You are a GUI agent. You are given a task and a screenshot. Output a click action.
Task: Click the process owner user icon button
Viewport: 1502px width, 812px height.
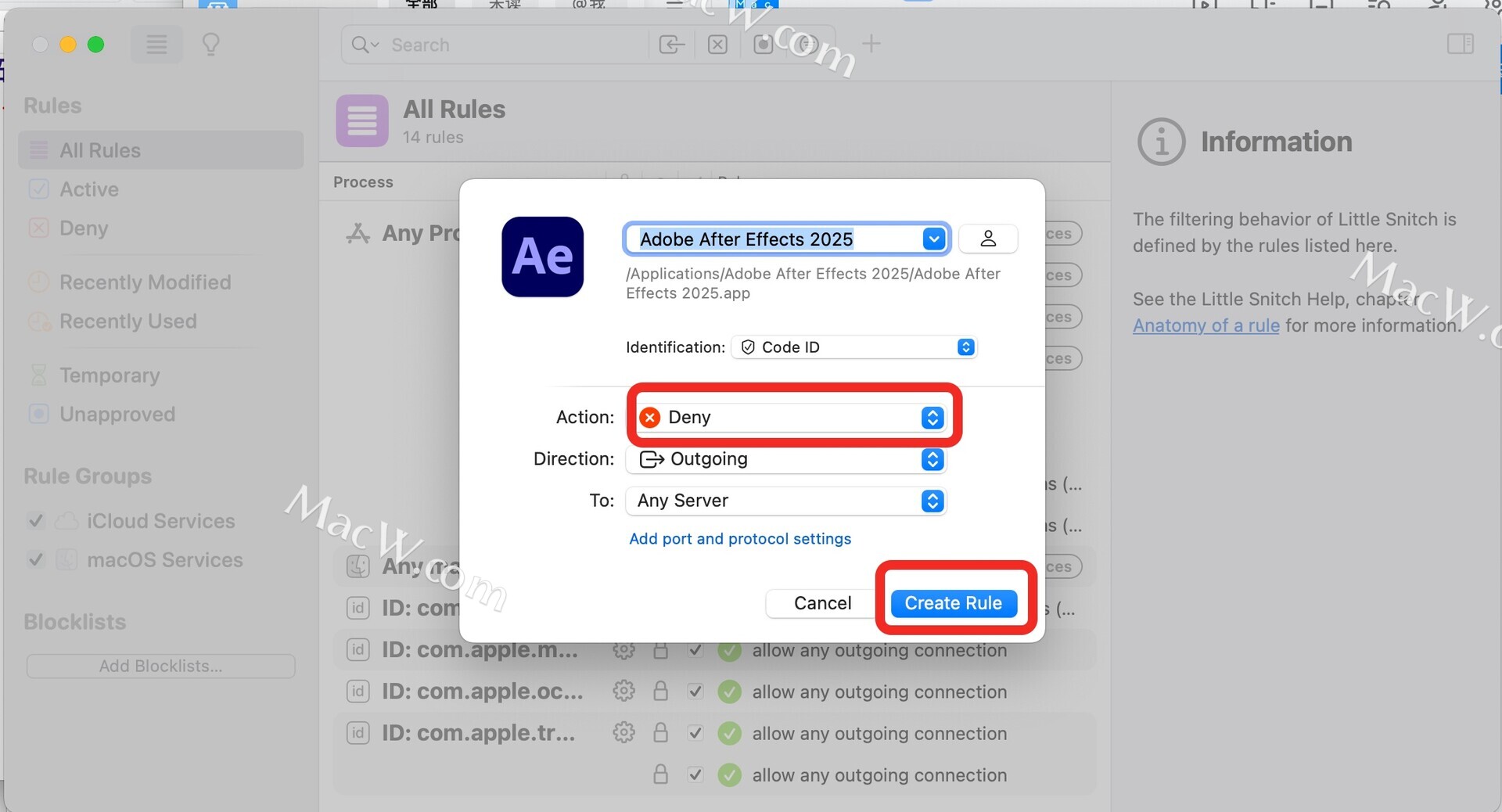(x=988, y=239)
